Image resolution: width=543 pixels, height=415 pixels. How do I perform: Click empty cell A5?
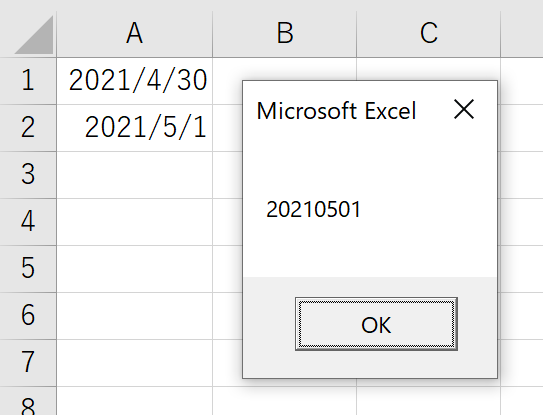(134, 269)
